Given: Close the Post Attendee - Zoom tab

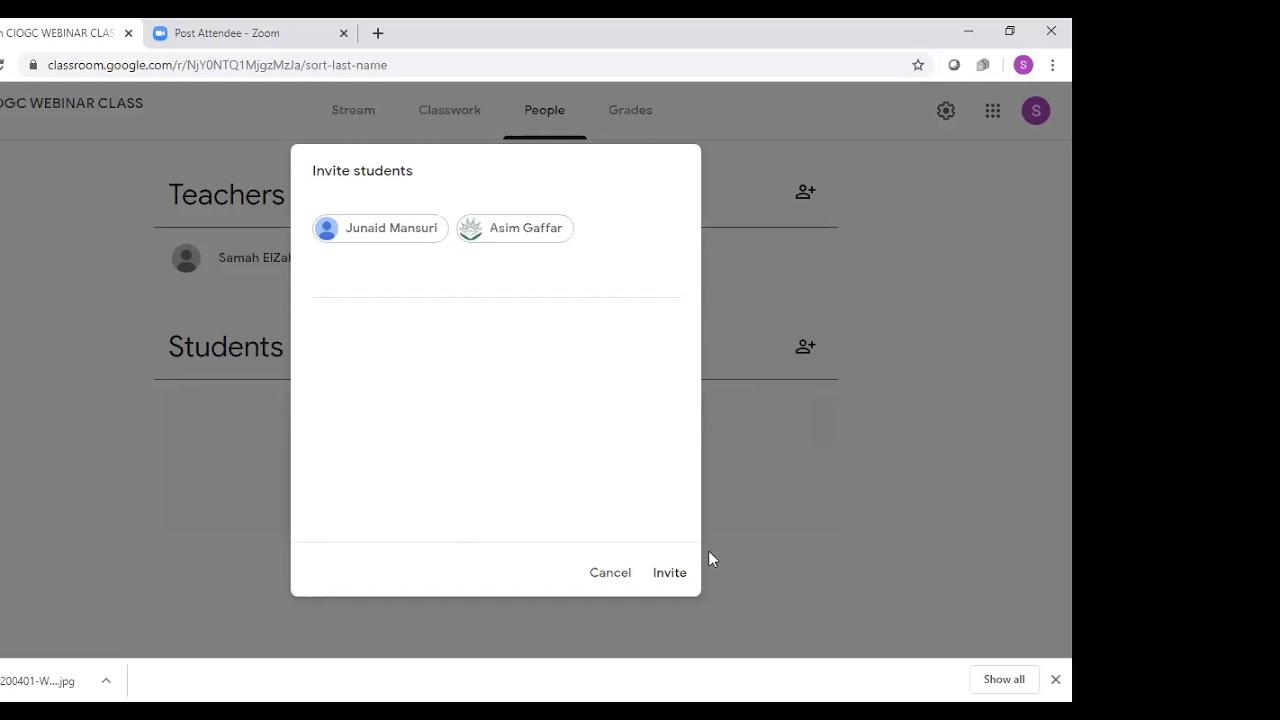Looking at the screenshot, I should [344, 33].
